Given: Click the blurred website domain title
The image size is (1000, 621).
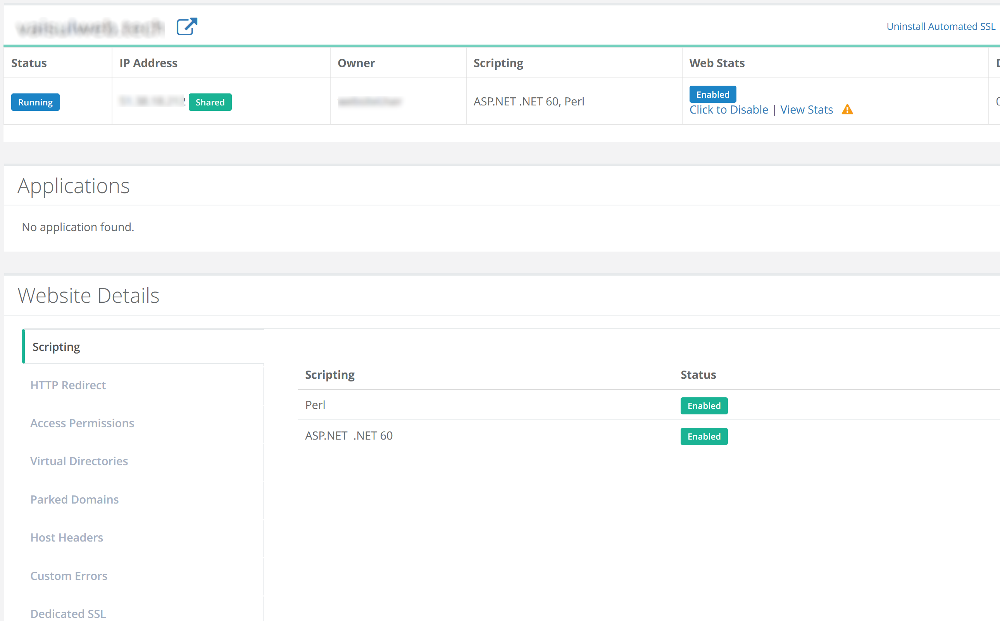Looking at the screenshot, I should [91, 27].
